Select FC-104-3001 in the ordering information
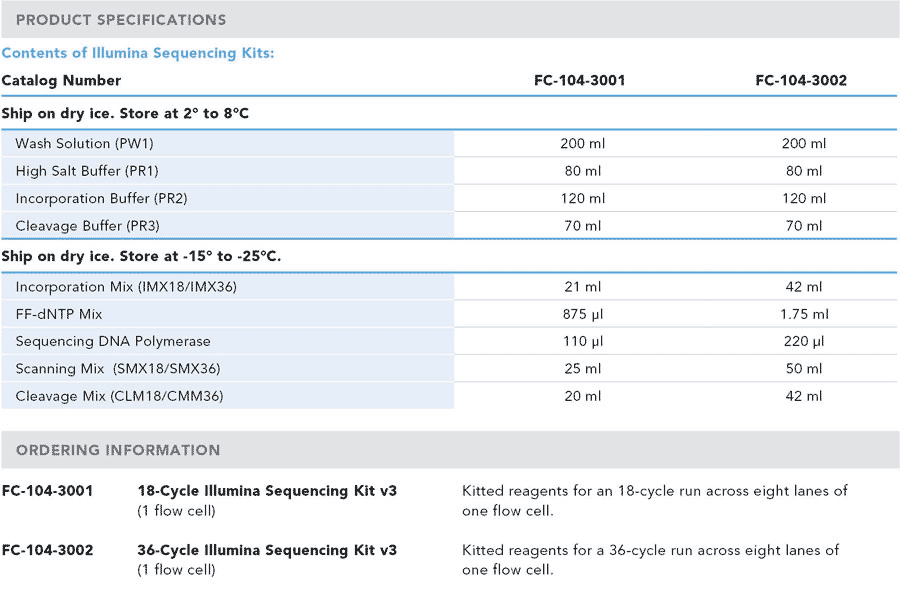This screenshot has height=600, width=900. click(47, 491)
